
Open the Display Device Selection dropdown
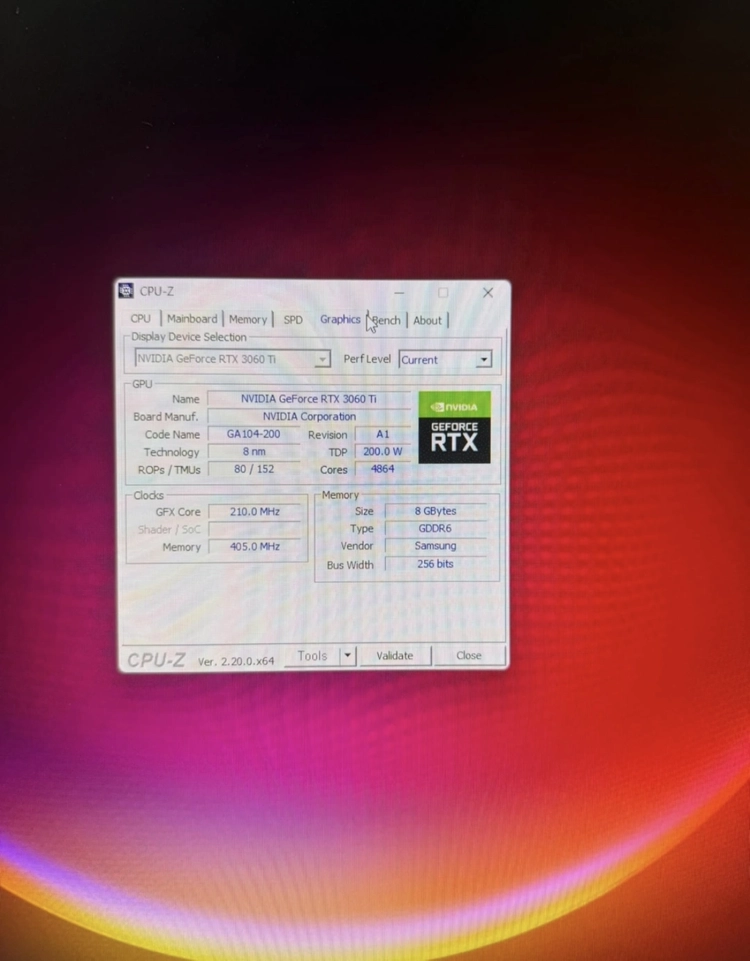point(232,359)
